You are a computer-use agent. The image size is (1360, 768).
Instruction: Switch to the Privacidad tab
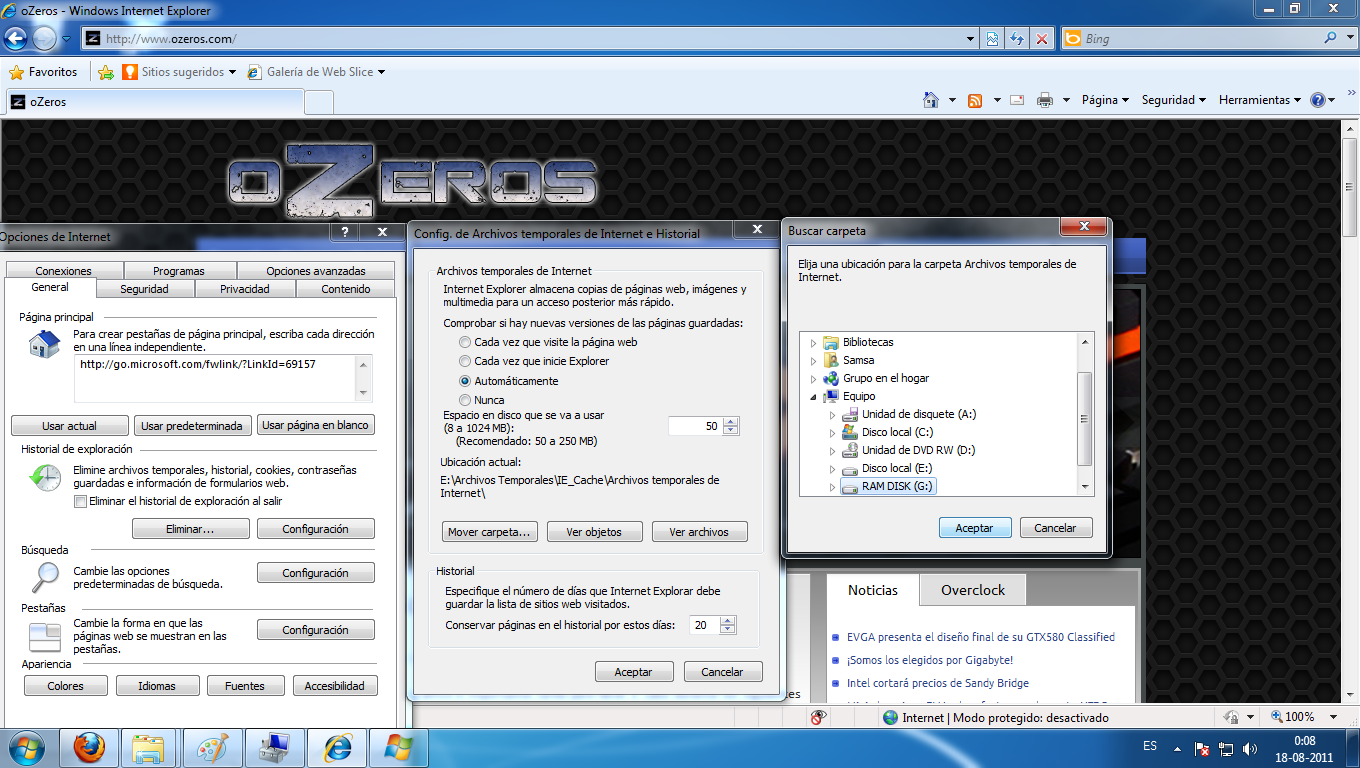point(245,289)
